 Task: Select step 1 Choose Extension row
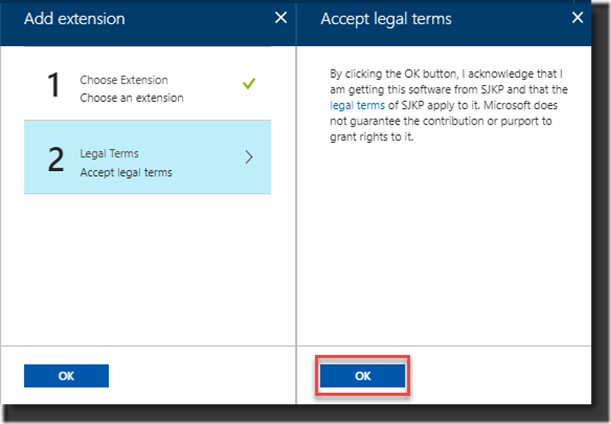tap(147, 84)
